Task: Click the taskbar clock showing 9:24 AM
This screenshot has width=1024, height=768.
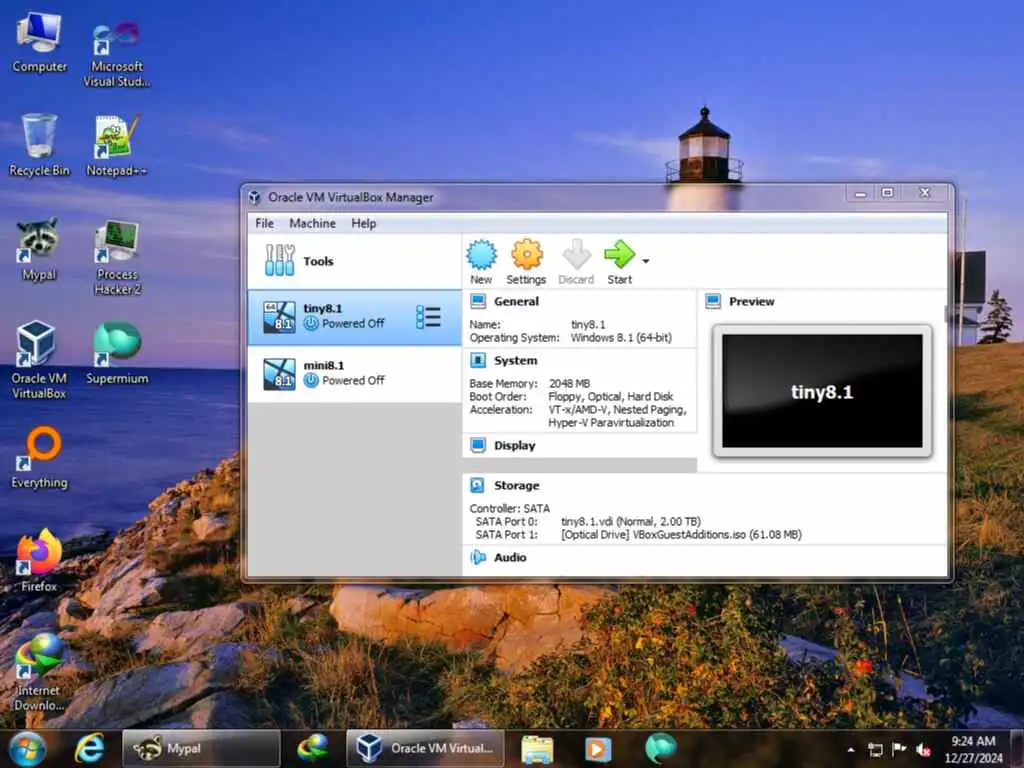Action: click(973, 749)
